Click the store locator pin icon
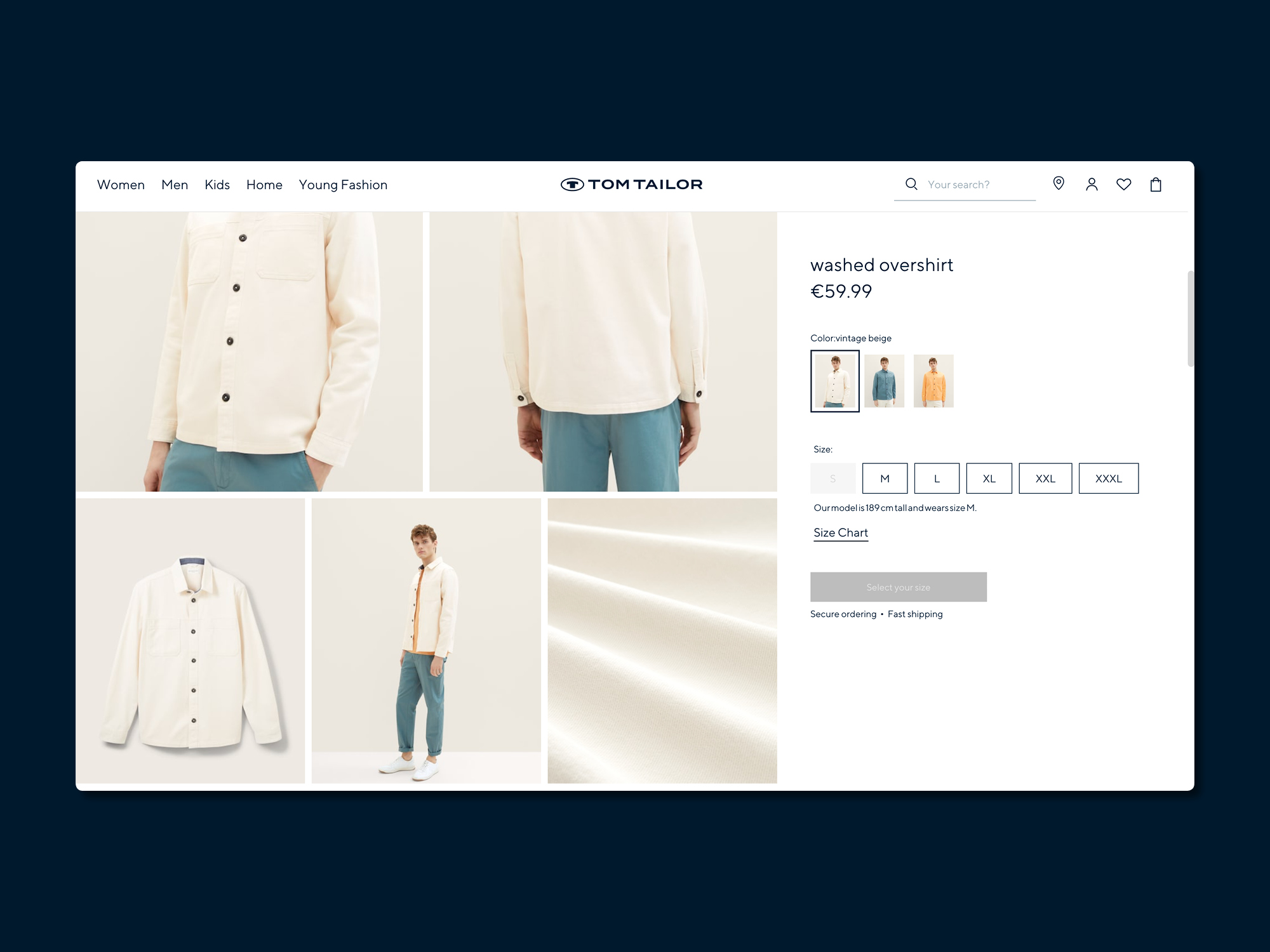 1059,183
